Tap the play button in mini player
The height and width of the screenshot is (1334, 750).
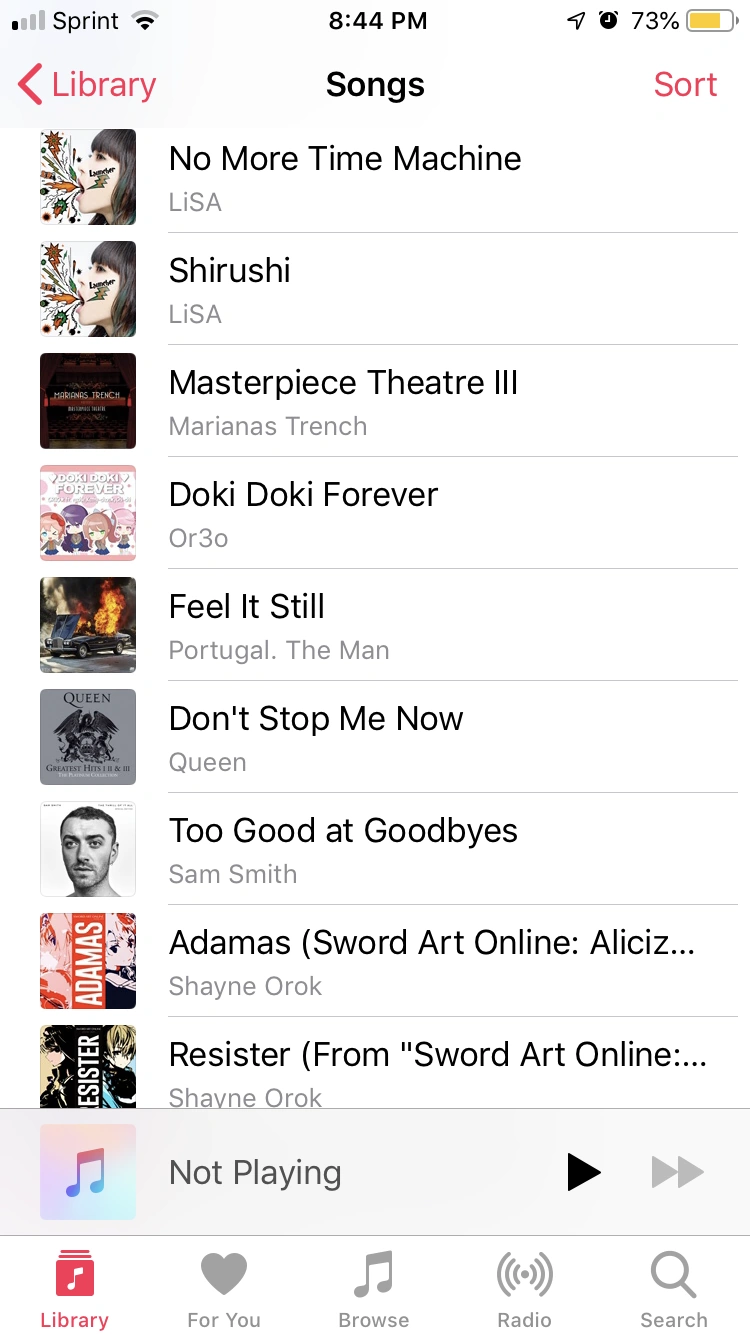pos(584,1172)
